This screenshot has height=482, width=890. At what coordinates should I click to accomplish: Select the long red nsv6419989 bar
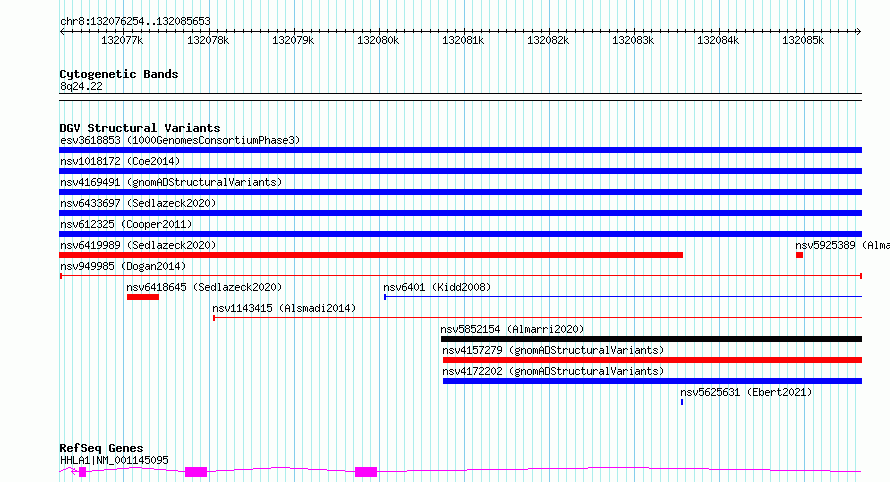[x=371, y=255]
